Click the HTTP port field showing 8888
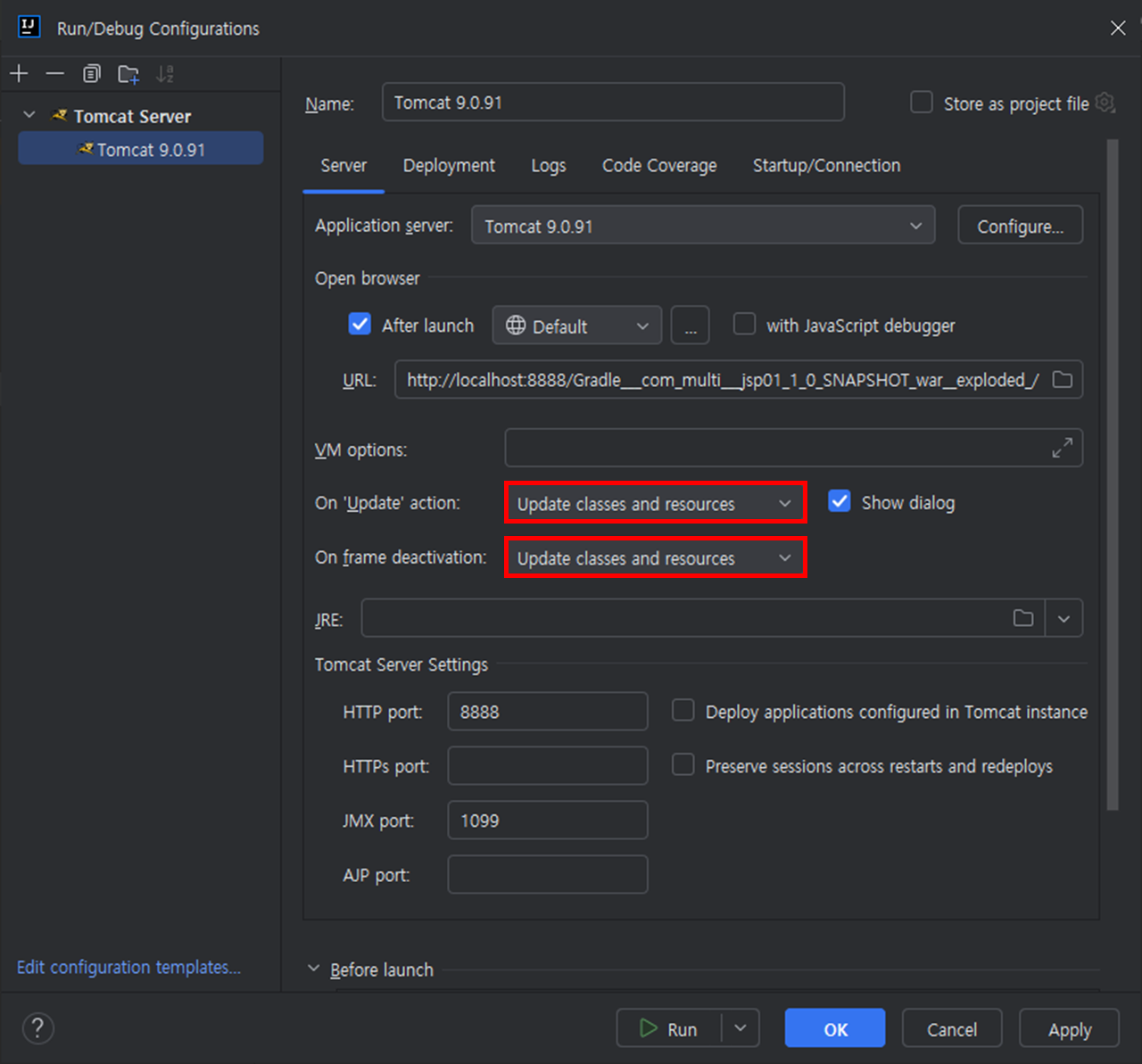The width and height of the screenshot is (1142, 1064). 548,712
